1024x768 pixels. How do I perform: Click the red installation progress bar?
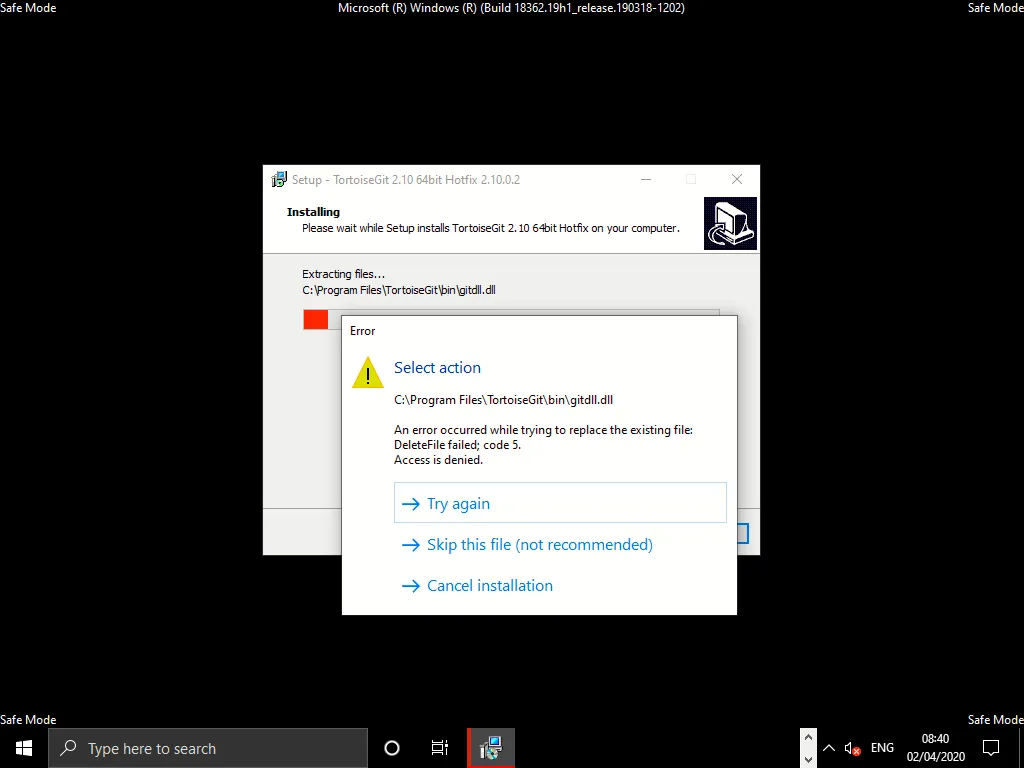(315, 319)
